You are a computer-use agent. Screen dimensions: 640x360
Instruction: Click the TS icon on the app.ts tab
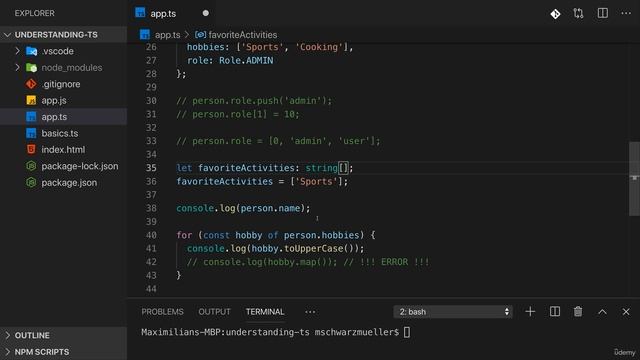(x=140, y=13)
